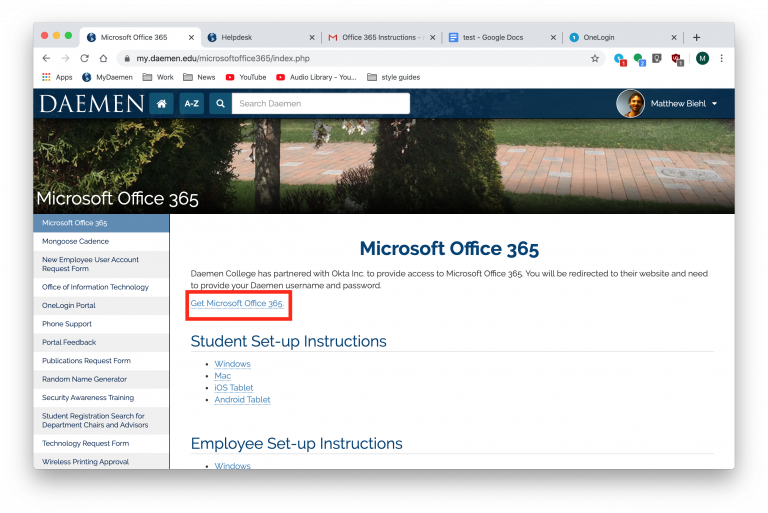
Task: Click the green M profile avatar in Chrome
Action: (x=702, y=58)
